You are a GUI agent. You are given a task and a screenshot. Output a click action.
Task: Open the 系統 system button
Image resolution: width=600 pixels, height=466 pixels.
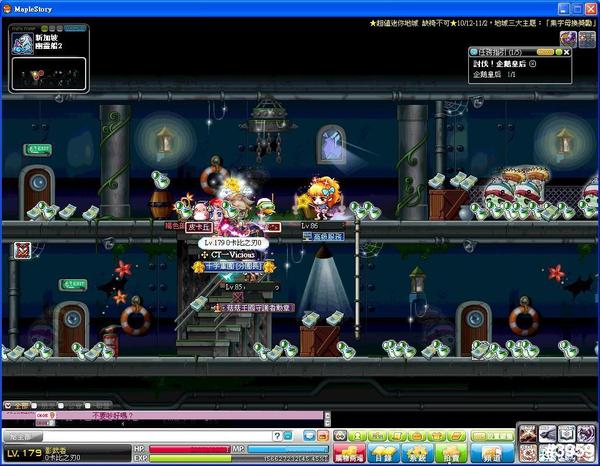pyautogui.click(x=417, y=453)
